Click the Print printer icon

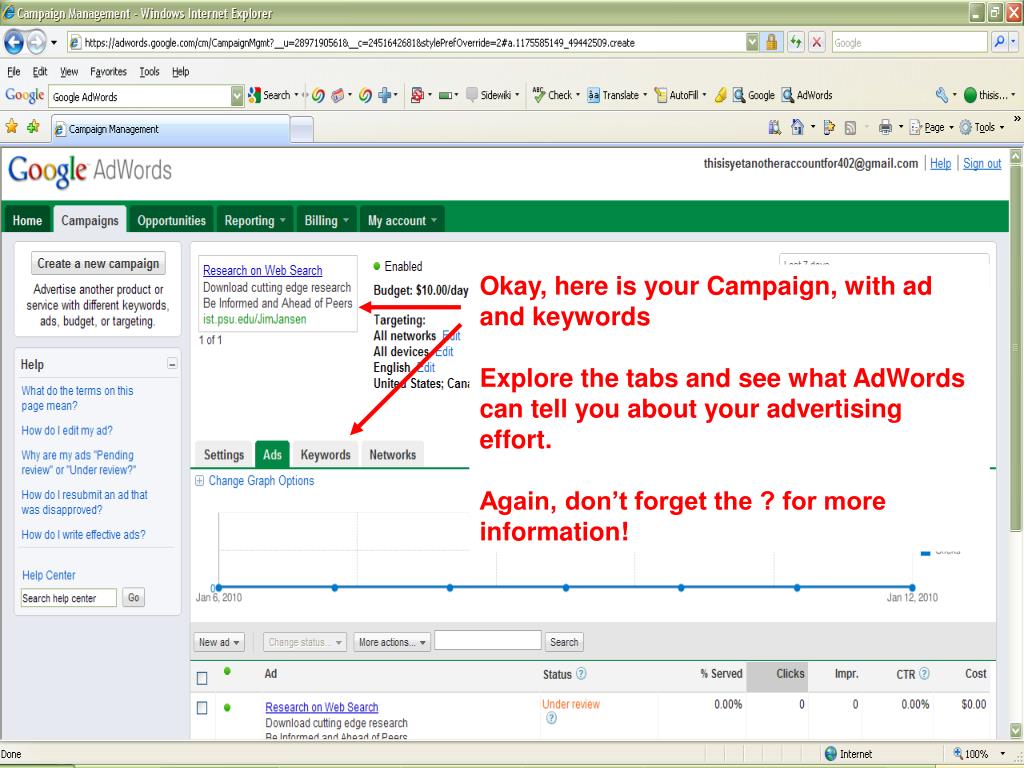coord(885,127)
